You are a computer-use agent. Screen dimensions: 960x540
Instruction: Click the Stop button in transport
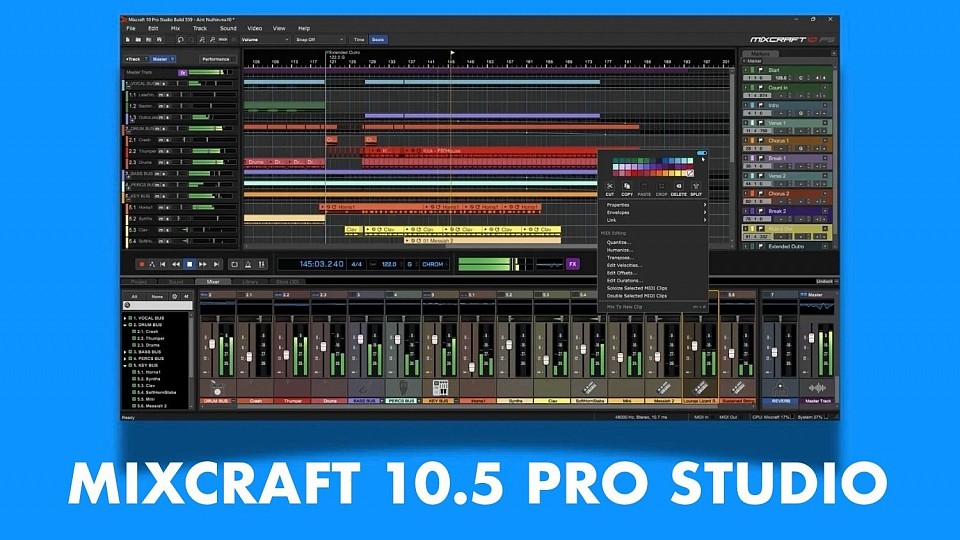coord(190,264)
